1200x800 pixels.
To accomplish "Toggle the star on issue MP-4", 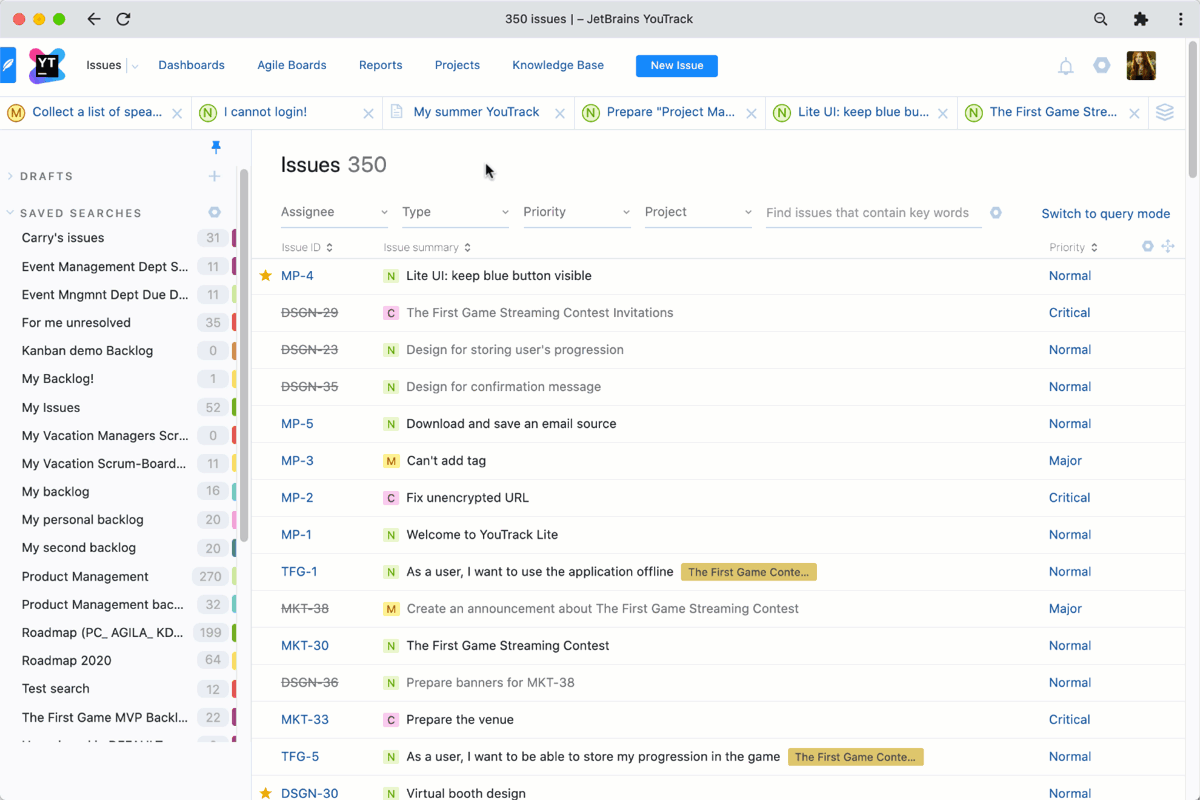I will click(266, 276).
